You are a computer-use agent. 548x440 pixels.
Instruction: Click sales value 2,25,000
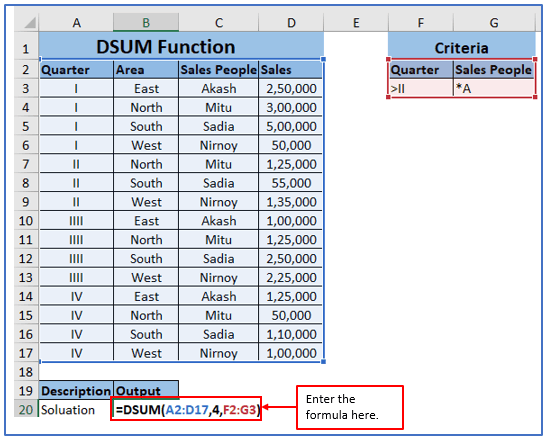pyautogui.click(x=291, y=277)
